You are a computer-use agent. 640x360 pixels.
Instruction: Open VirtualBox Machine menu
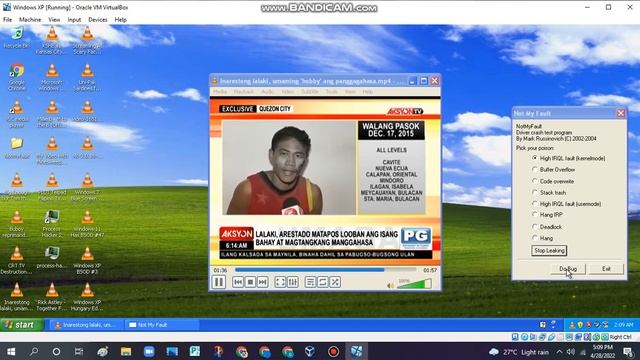coord(30,20)
